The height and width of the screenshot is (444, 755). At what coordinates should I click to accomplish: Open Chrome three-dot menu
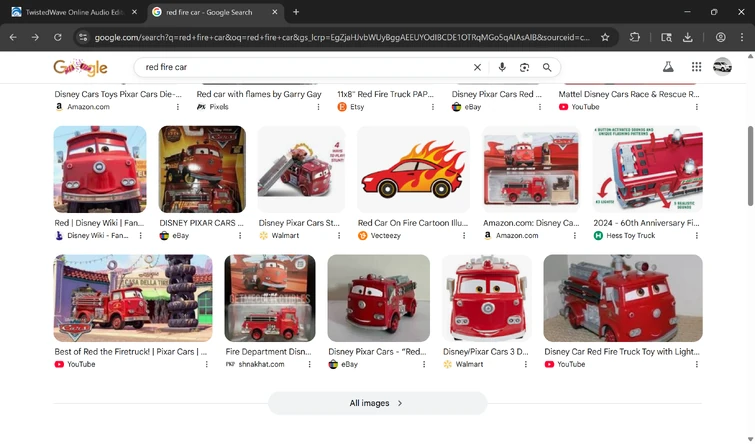pyautogui.click(x=742, y=37)
